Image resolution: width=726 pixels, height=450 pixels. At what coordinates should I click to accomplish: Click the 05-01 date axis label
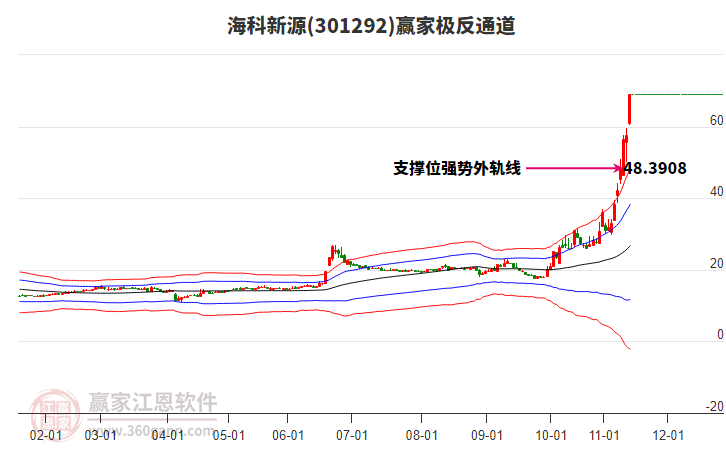tap(229, 435)
